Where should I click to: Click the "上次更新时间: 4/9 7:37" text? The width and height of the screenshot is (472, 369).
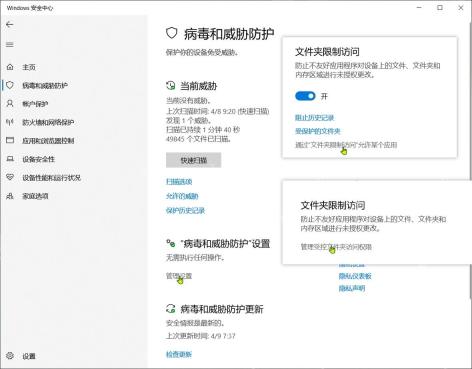pyautogui.click(x=201, y=336)
